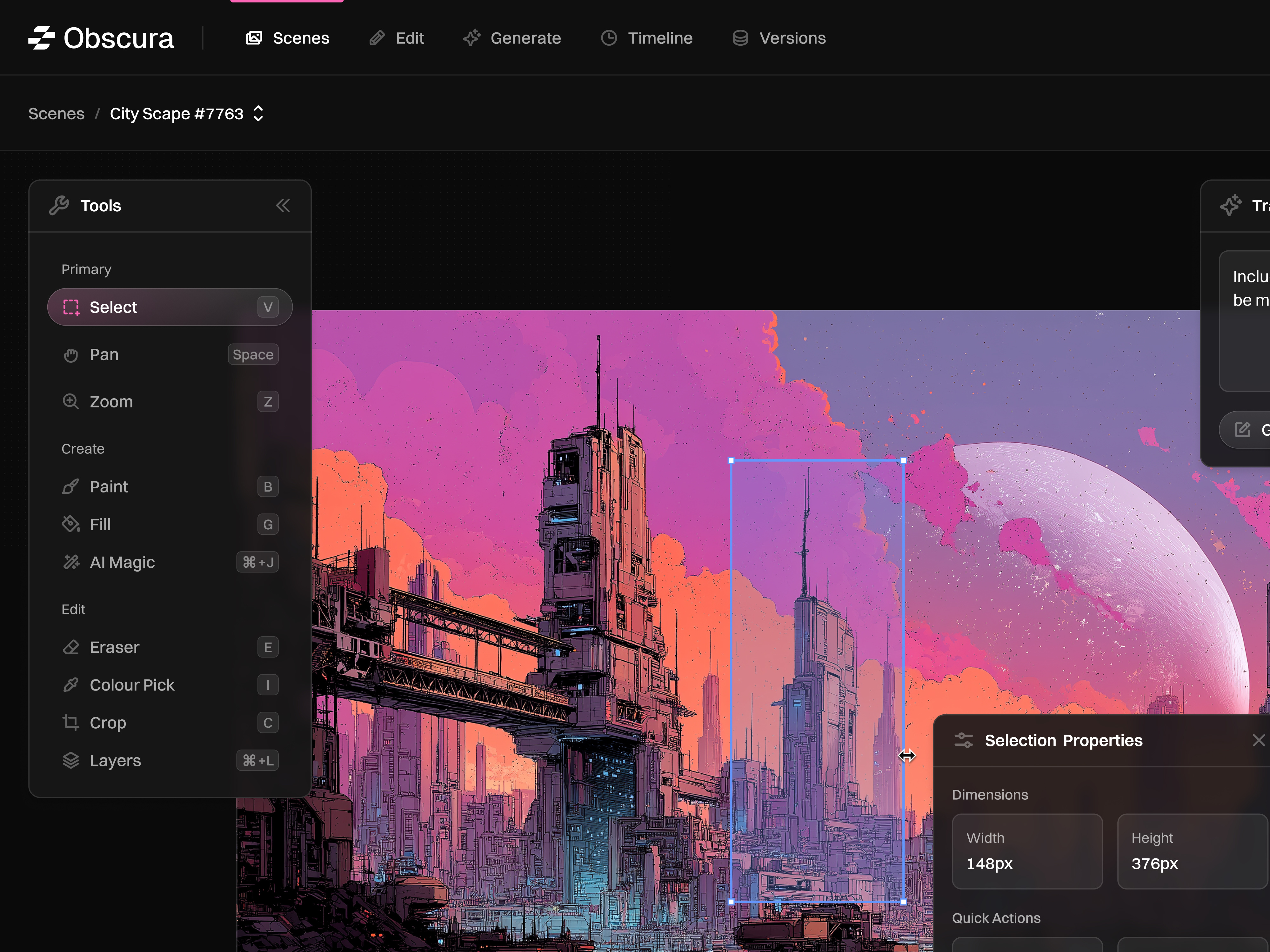Open the City Scape #7763 scene switcher
The height and width of the screenshot is (952, 1270).
[187, 114]
